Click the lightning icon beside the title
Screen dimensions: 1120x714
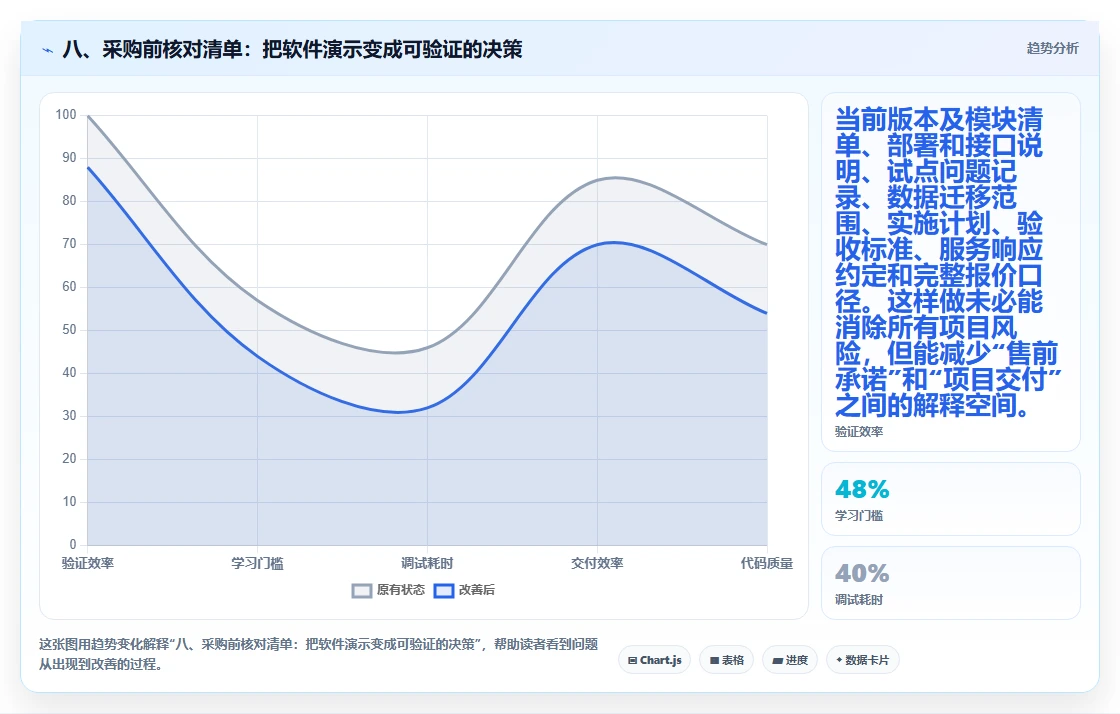[x=48, y=50]
